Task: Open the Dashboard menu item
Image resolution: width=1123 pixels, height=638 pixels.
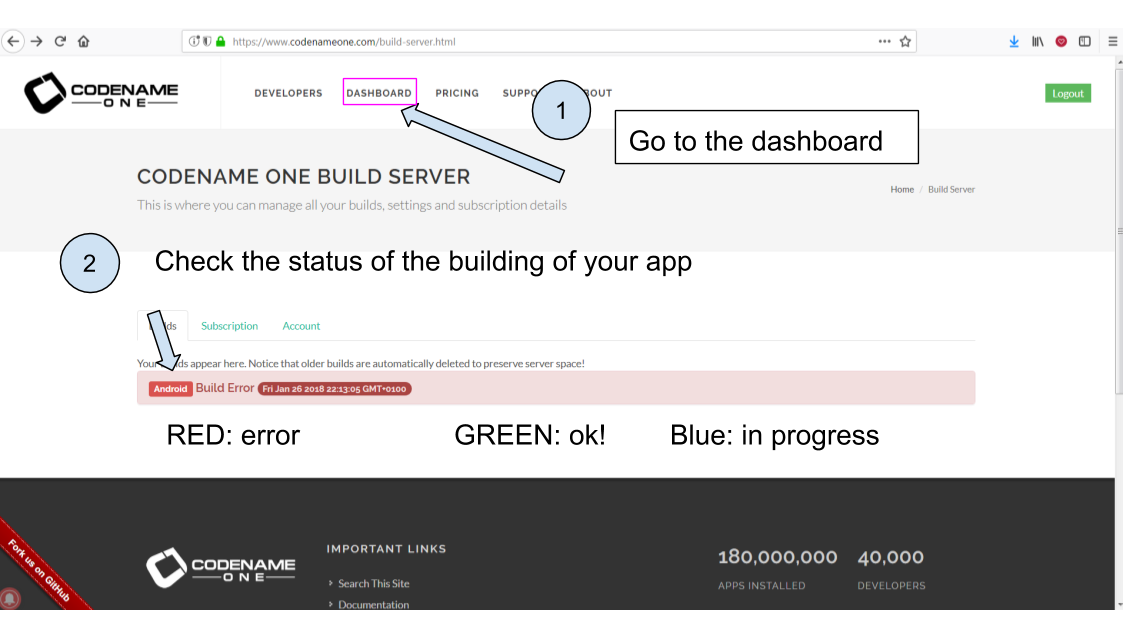Action: pos(380,93)
